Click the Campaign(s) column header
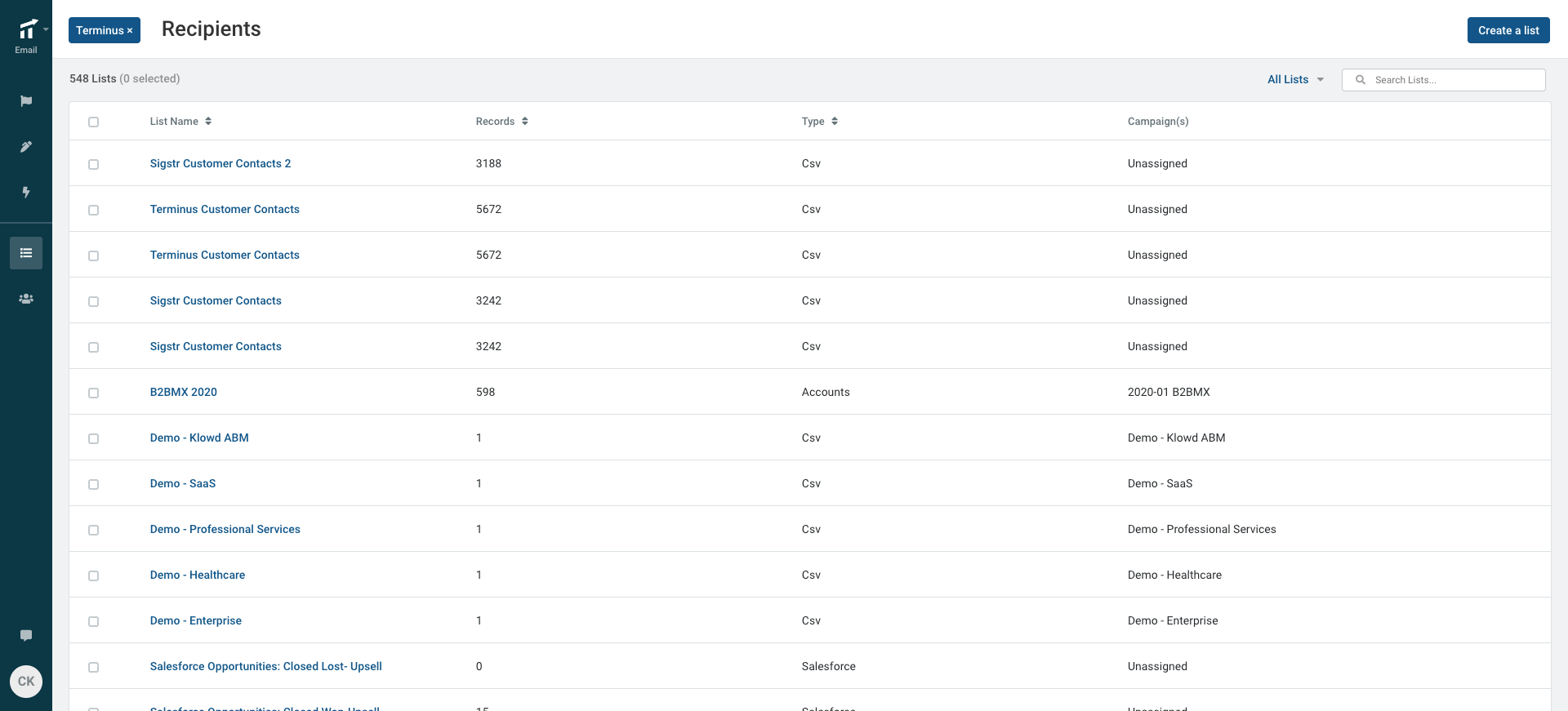1568x711 pixels. (1158, 122)
